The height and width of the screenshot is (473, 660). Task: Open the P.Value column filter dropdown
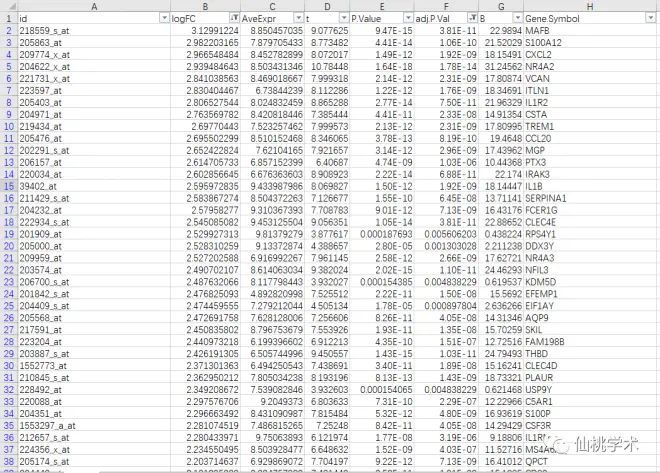408,18
